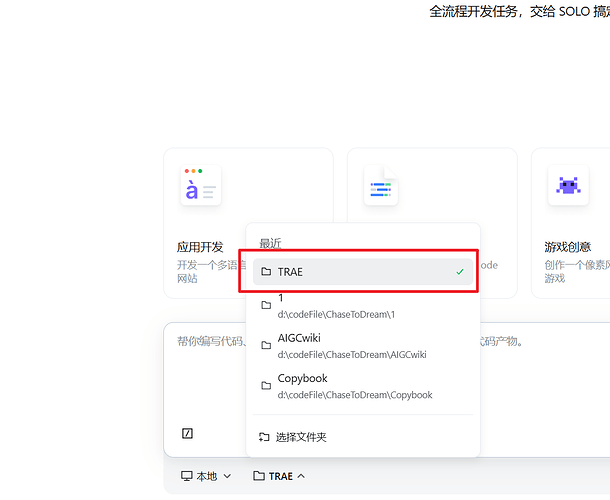610x500 pixels.
Task: Click folder icon next to entry 1
Action: click(266, 305)
